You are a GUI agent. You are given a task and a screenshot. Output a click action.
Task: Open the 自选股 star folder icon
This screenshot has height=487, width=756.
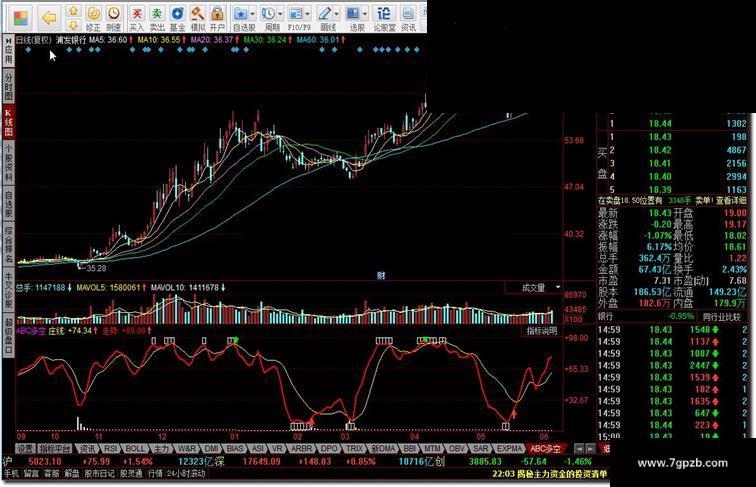[240, 14]
